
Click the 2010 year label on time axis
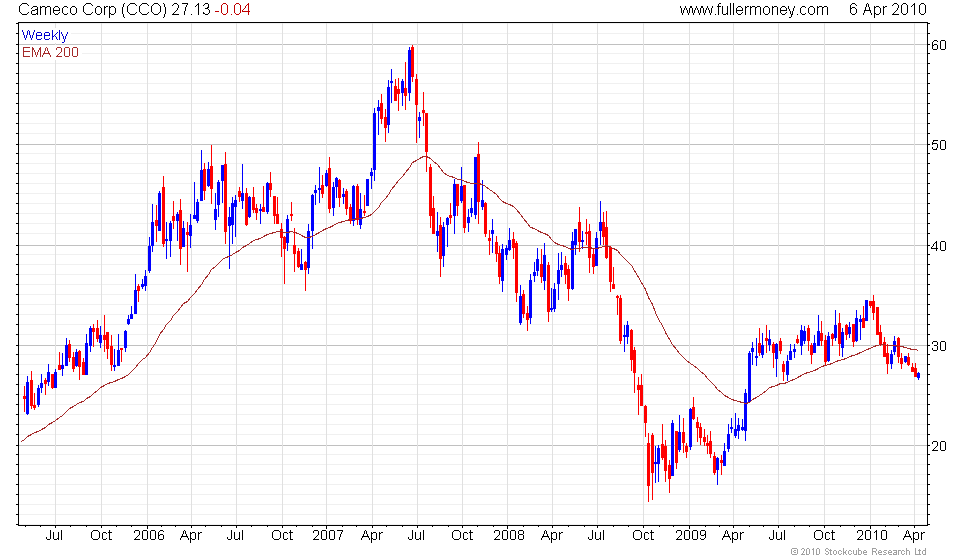(x=872, y=535)
